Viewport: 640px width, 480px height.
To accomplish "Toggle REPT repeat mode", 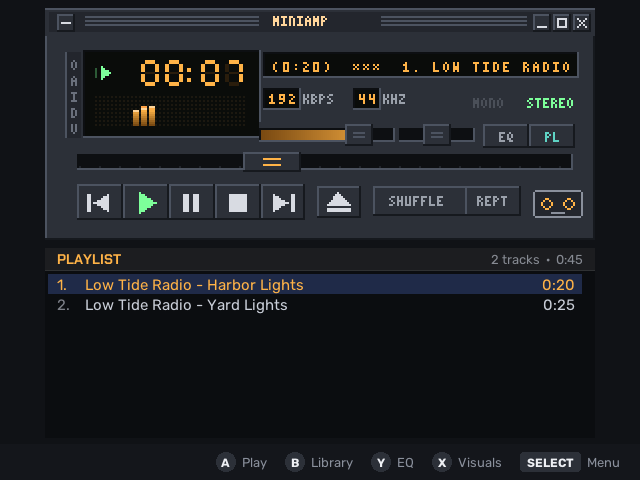I will [x=493, y=201].
